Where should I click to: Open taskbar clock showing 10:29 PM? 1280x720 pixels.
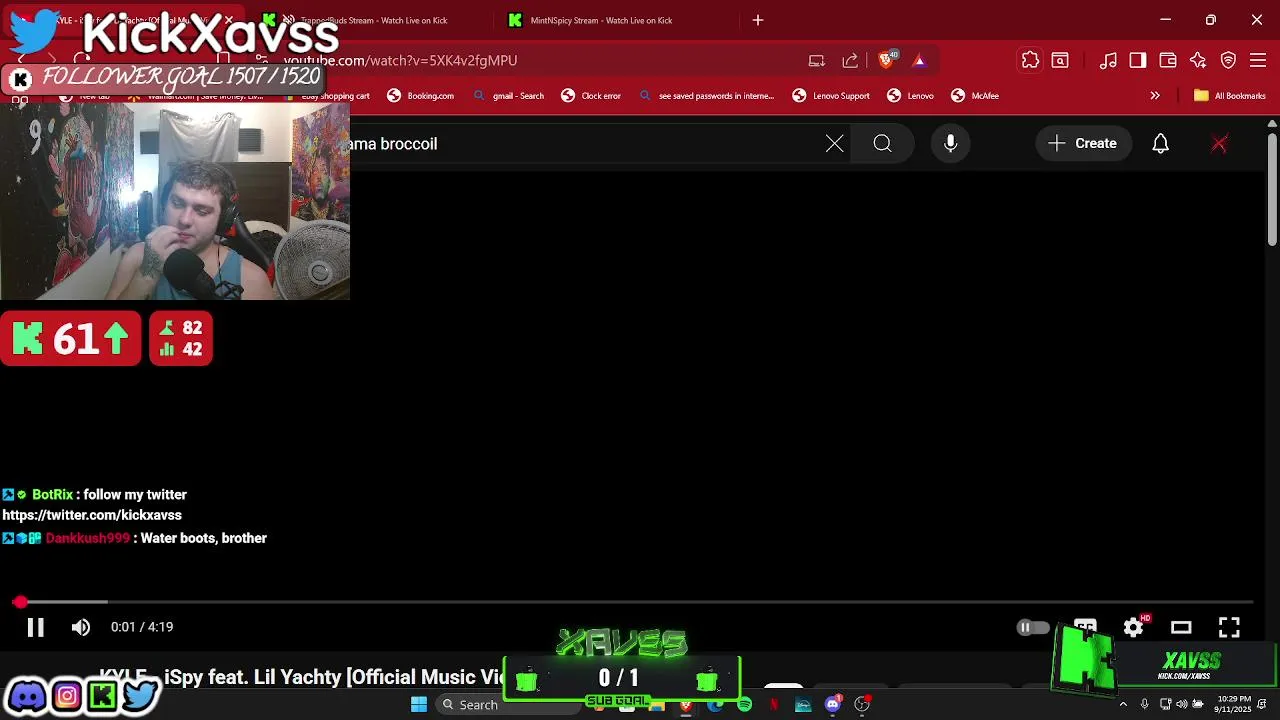click(x=1233, y=704)
